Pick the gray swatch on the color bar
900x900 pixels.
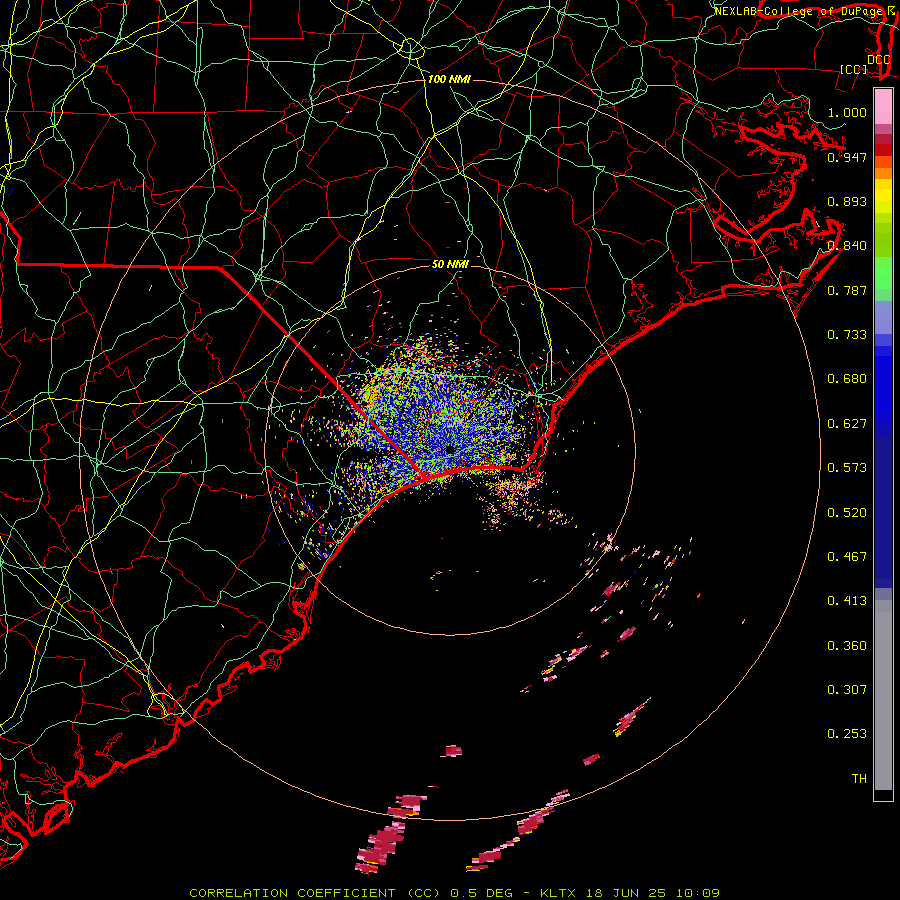pos(883,695)
